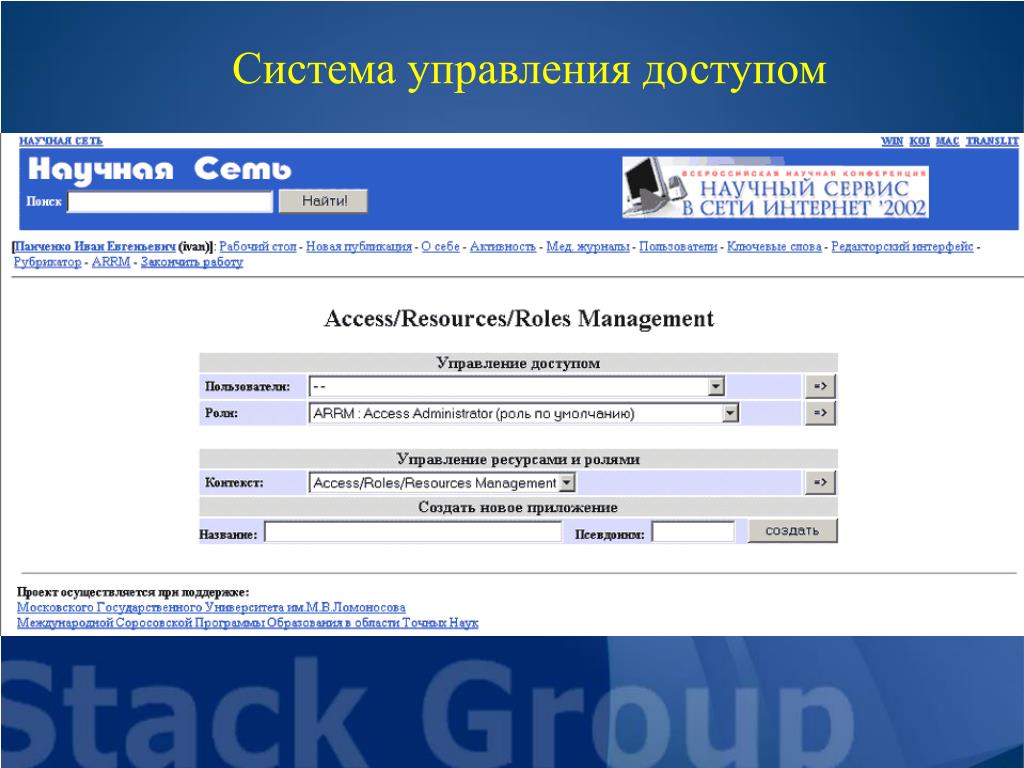Click the Найти! search button
The width and height of the screenshot is (1024, 768).
click(x=323, y=201)
